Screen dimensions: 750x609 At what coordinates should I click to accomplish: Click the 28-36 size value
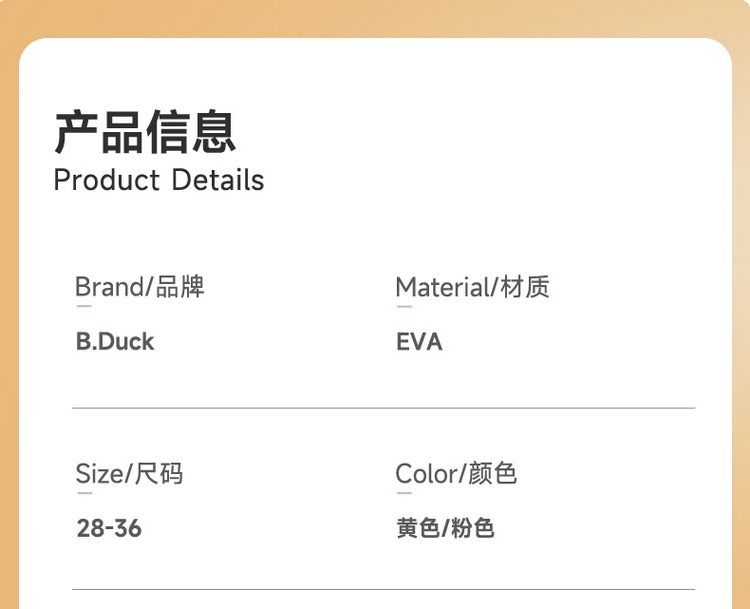click(x=109, y=528)
